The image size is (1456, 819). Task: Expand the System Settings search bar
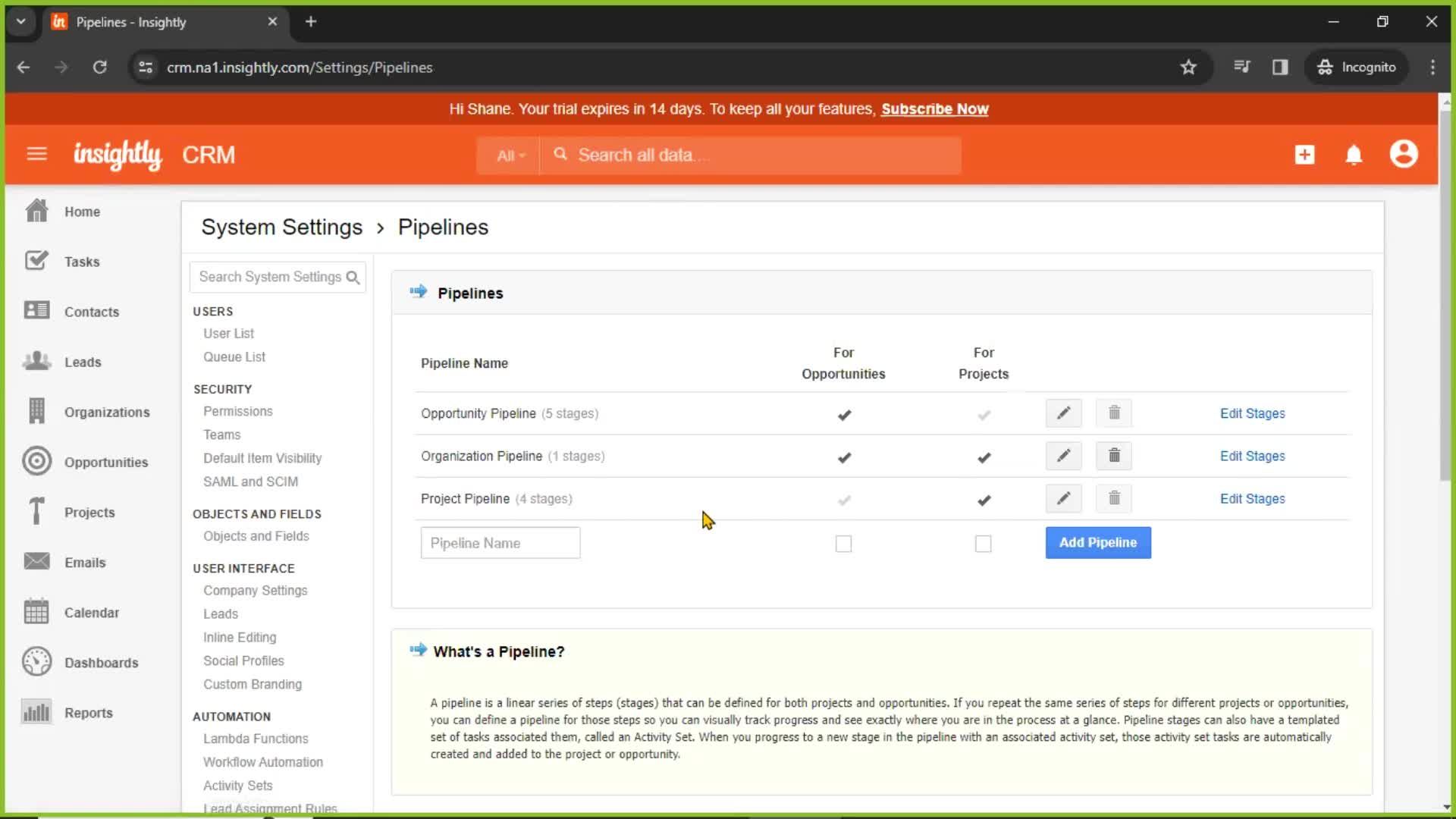coord(278,277)
